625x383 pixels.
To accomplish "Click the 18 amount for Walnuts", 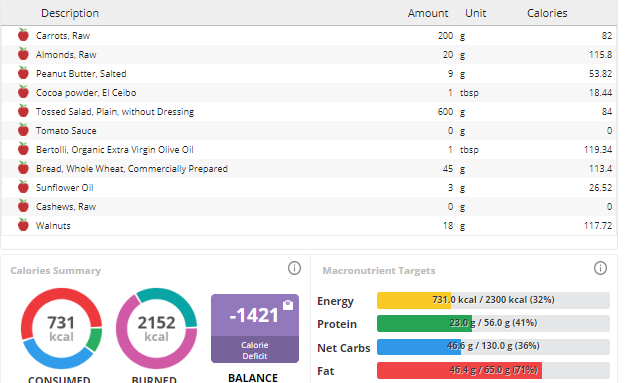I will point(448,226).
